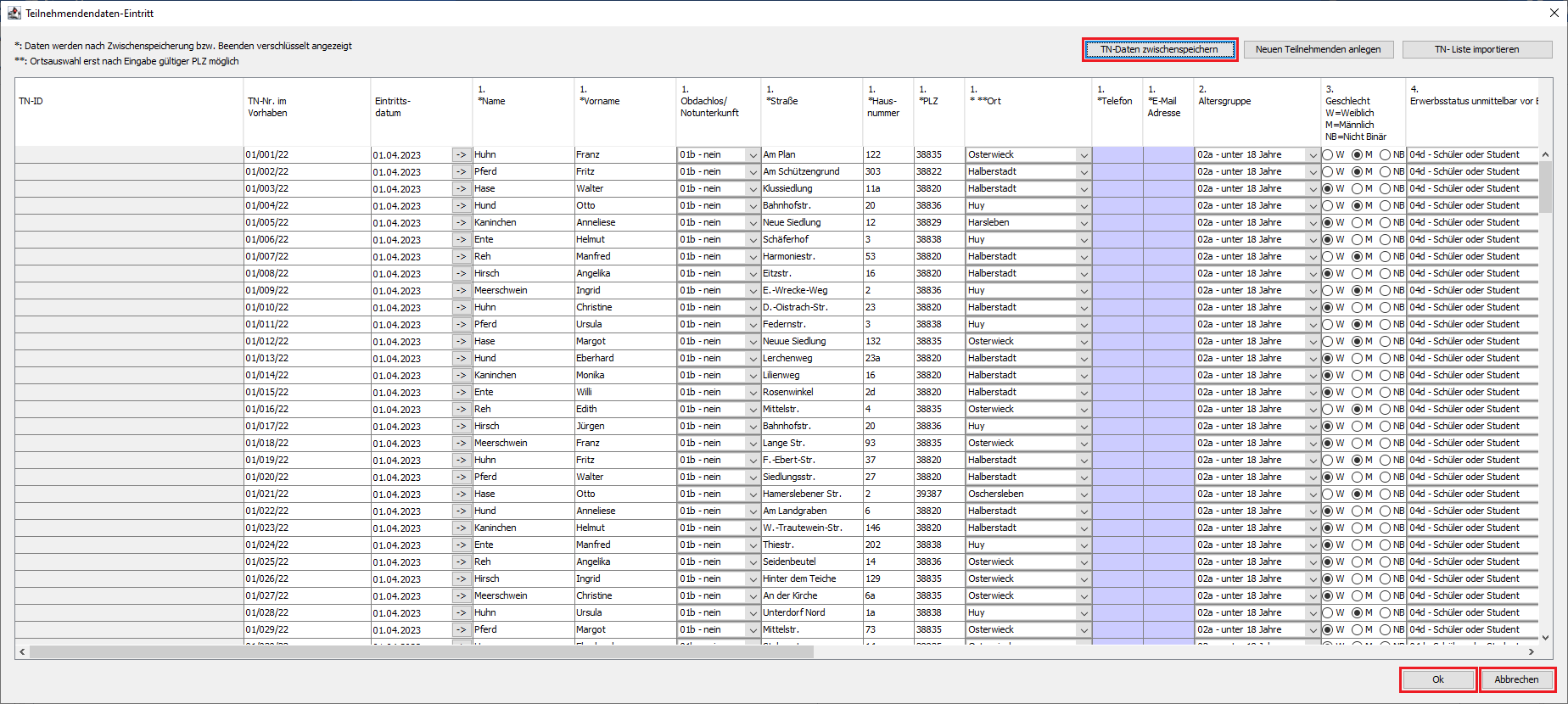Click date arrow button in row 01/022/22
Image resolution: width=1568 pixels, height=704 pixels.
coord(461,511)
